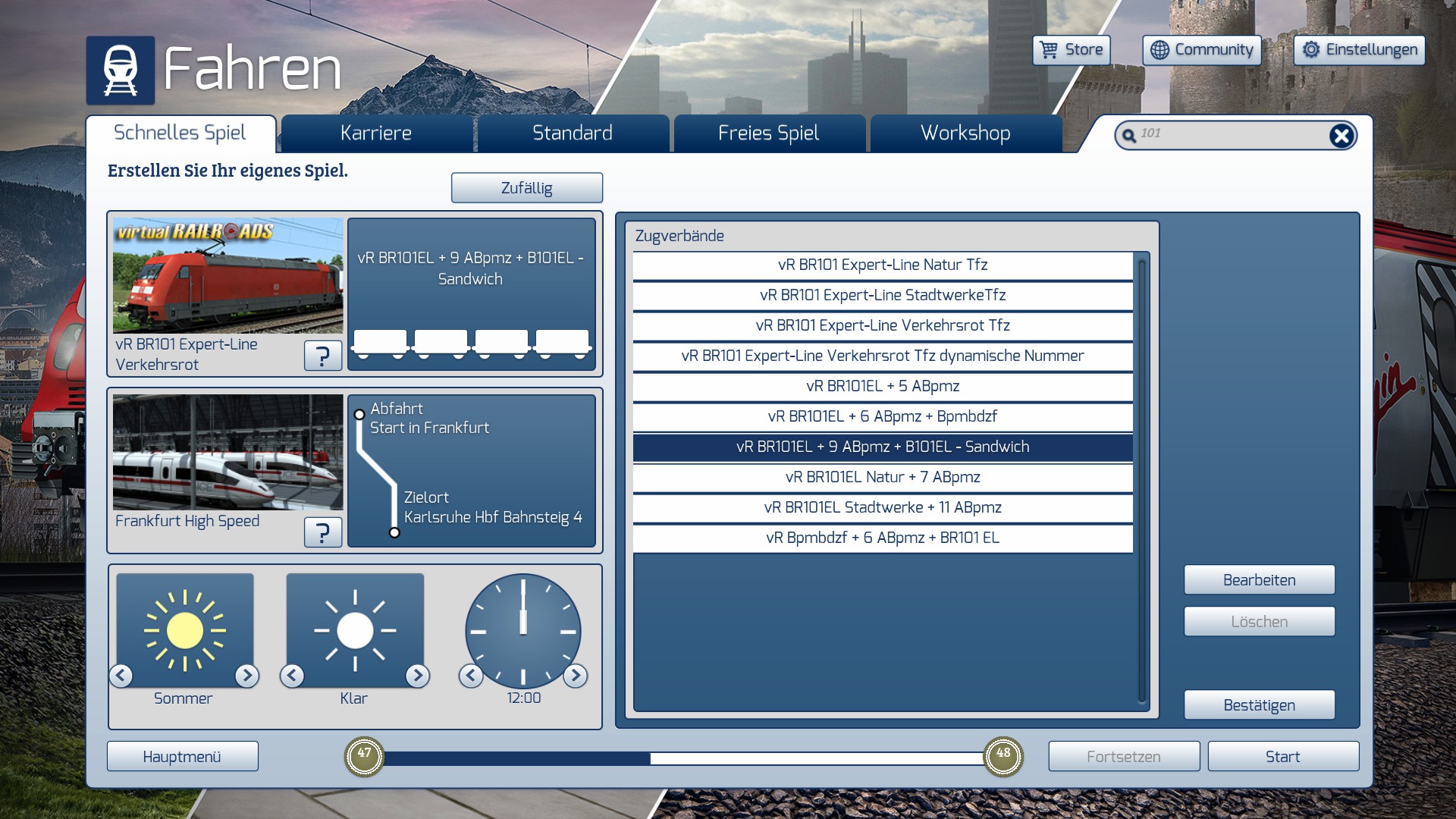Click the question mark next to Frankfurt High Speed
Viewport: 1456px width, 819px height.
(x=322, y=532)
